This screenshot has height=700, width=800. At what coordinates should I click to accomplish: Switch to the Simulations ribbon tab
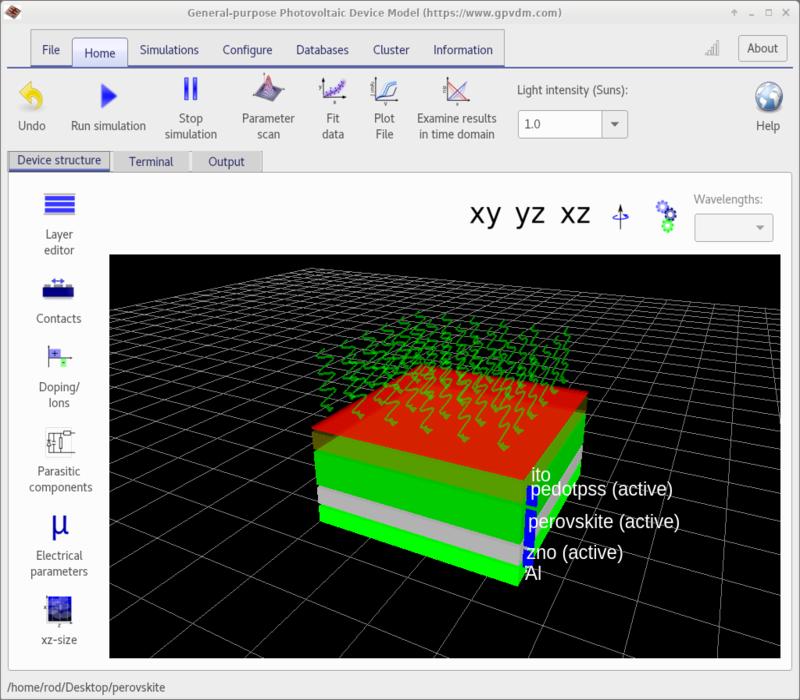point(169,50)
